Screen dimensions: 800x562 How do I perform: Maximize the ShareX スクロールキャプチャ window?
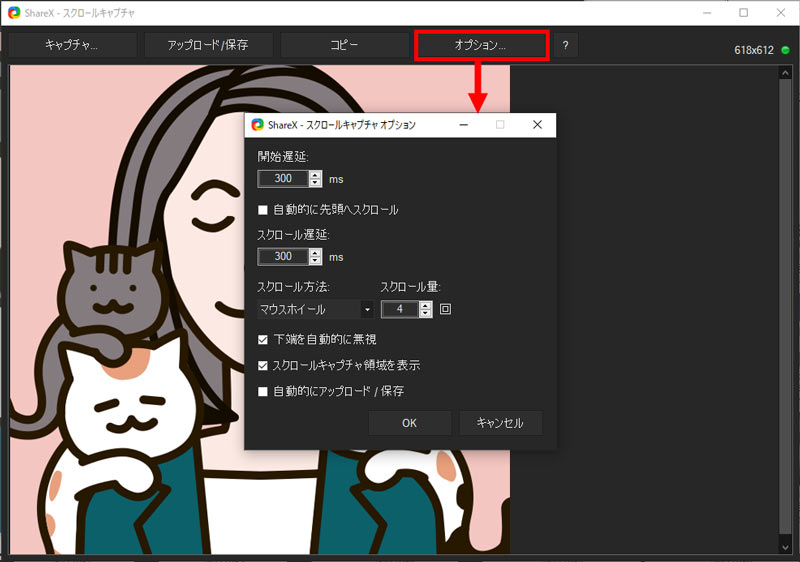point(743,13)
